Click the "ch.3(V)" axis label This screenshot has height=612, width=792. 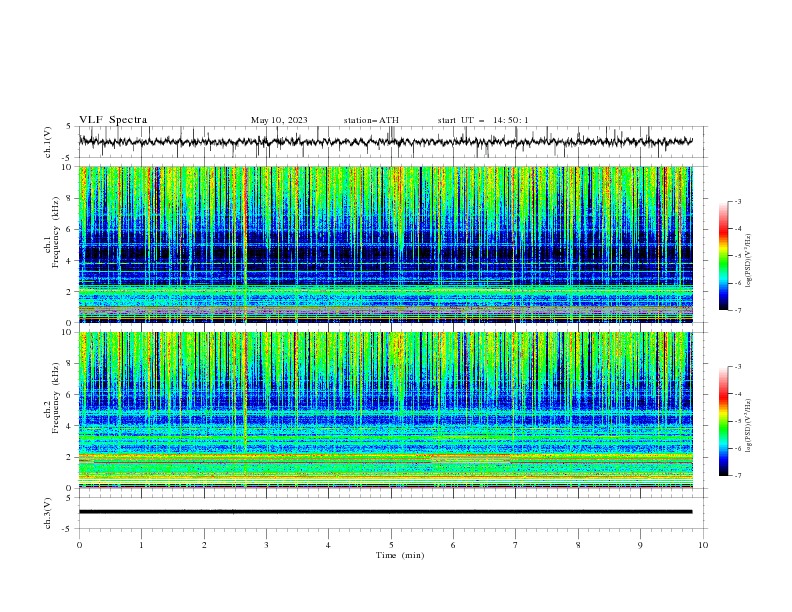point(48,513)
